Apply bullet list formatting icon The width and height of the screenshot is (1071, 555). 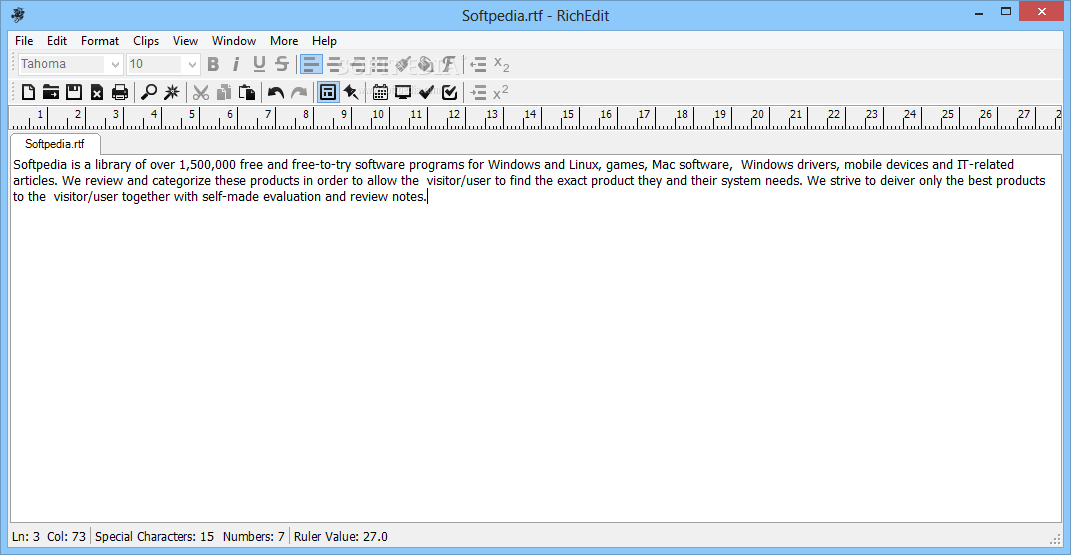(380, 64)
